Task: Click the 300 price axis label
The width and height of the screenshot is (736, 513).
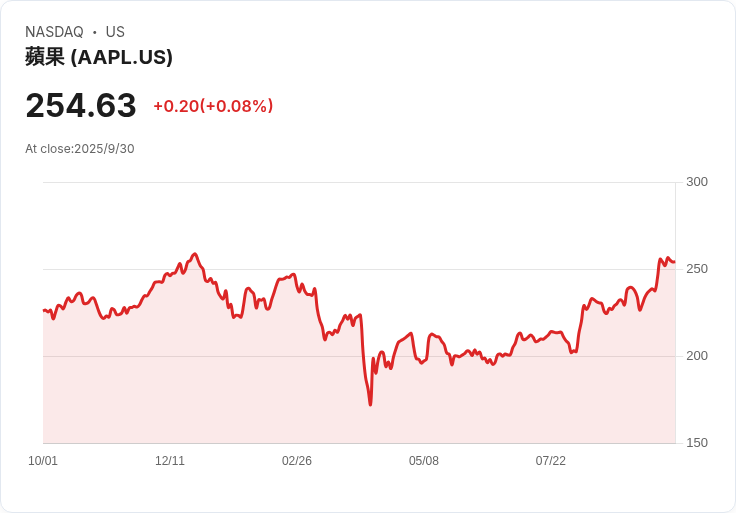Action: pyautogui.click(x=697, y=182)
